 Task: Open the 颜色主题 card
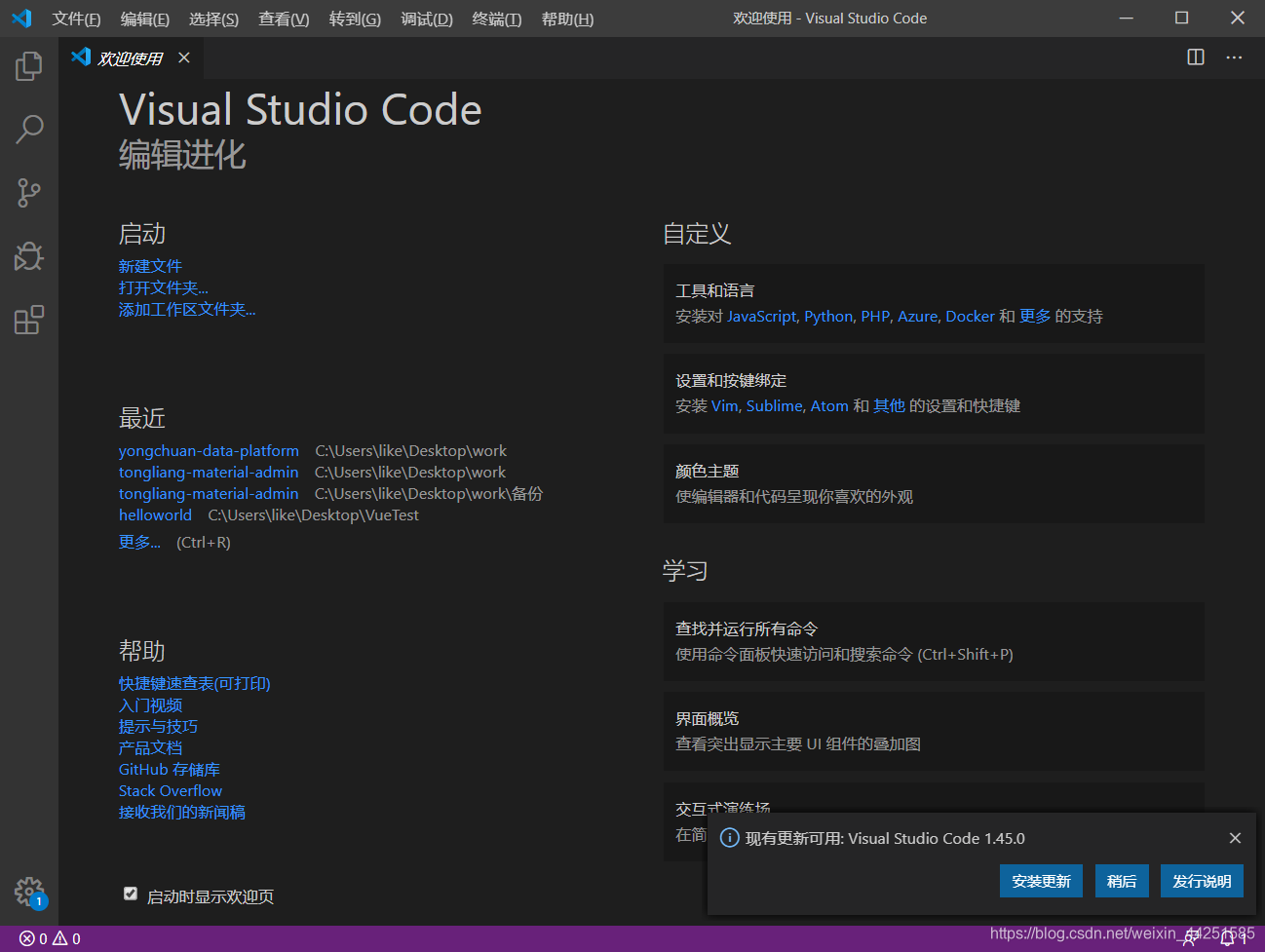[934, 483]
